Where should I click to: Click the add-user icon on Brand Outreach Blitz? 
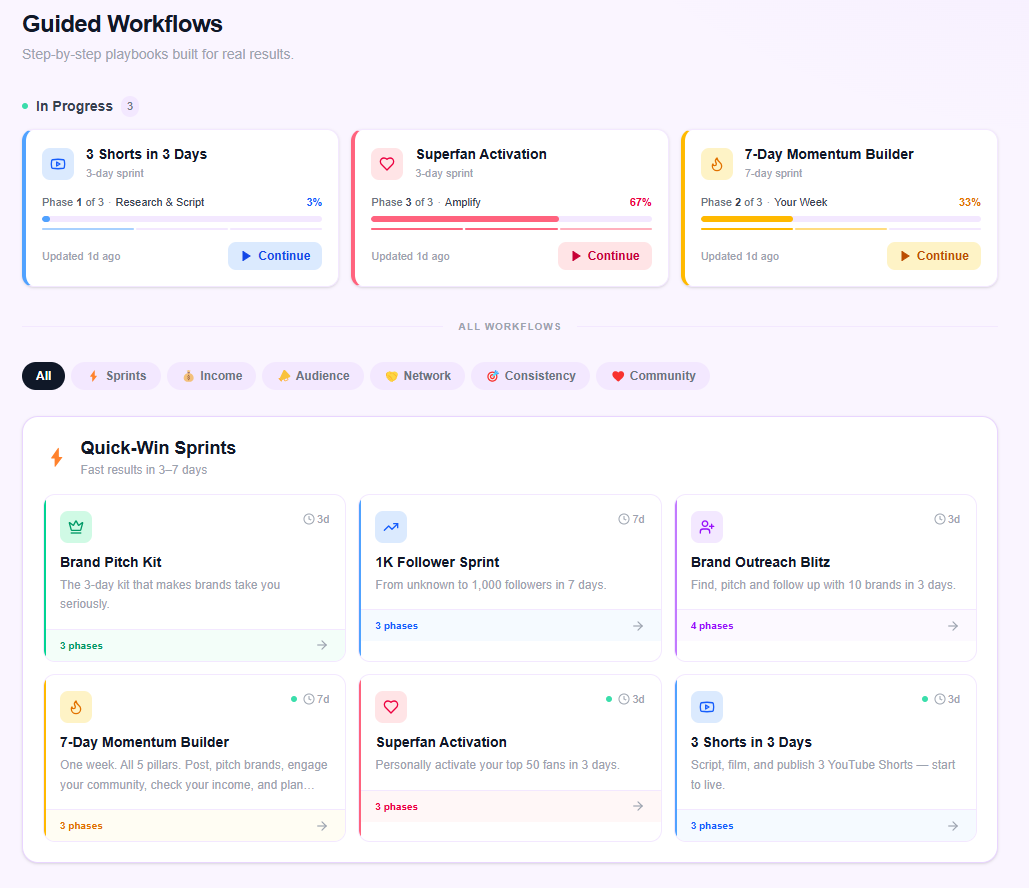707,527
